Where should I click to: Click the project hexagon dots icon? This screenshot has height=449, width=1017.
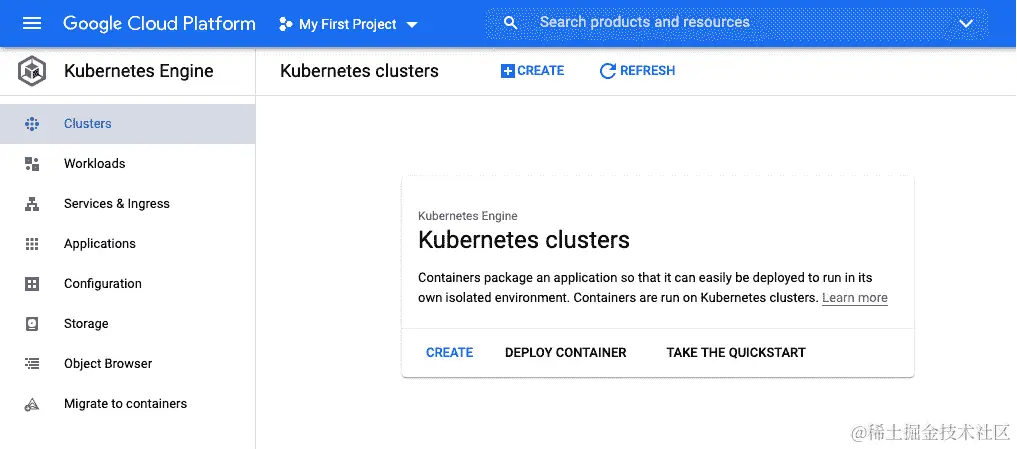point(285,25)
